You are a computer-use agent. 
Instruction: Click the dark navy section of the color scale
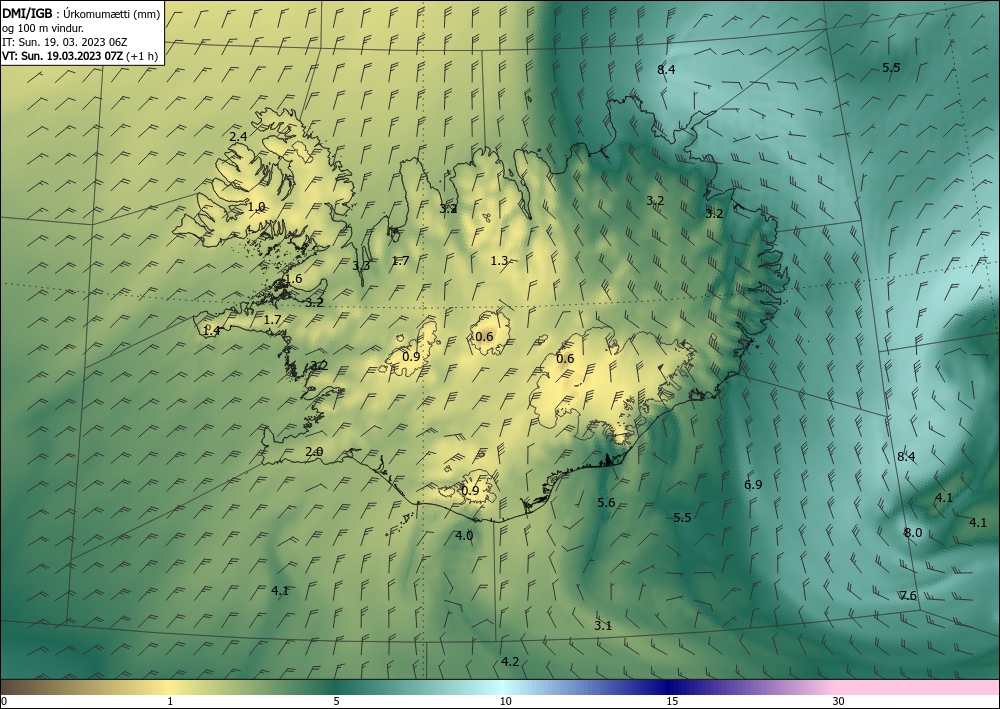click(666, 687)
